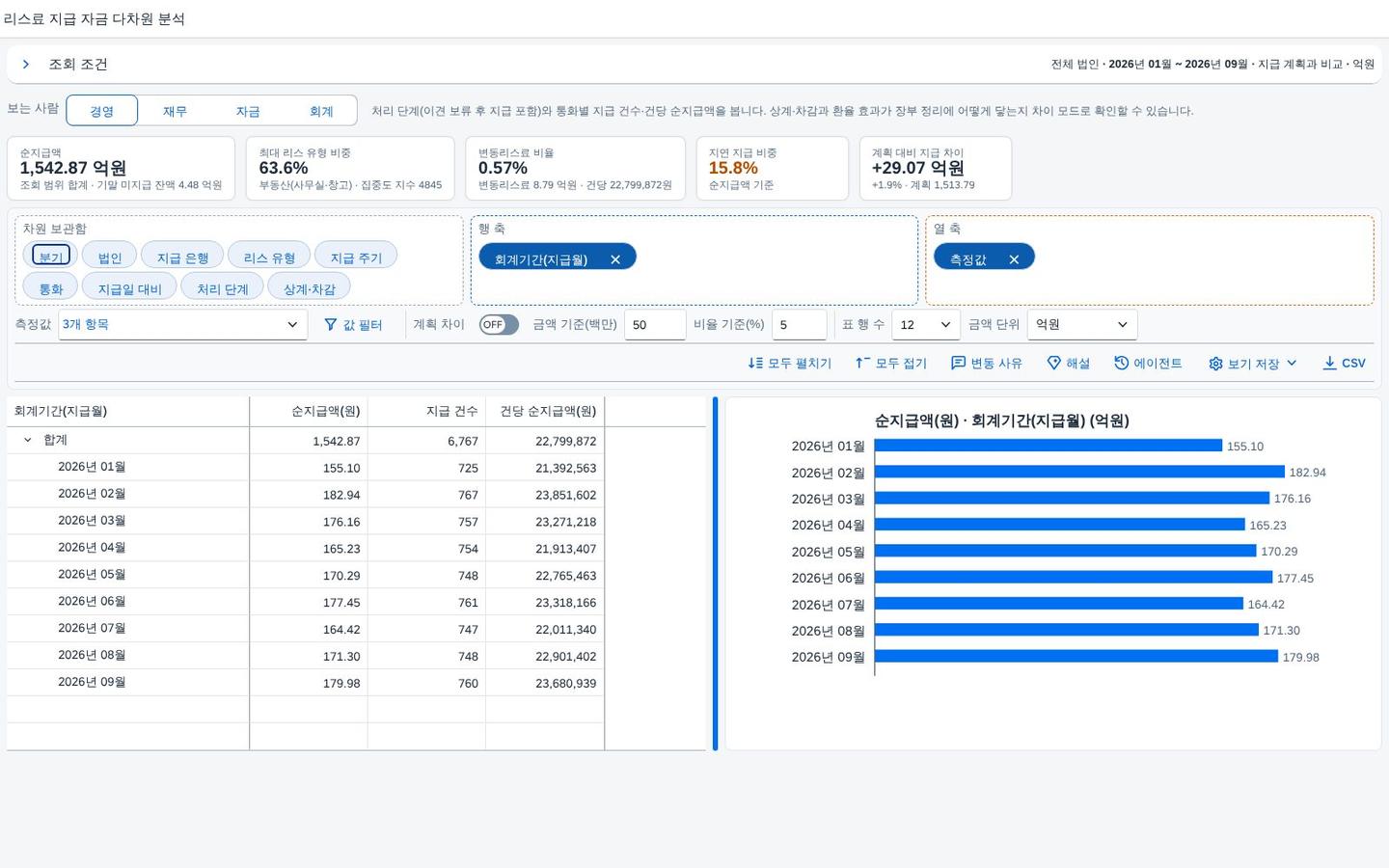Click the 모두 펼치기 expand-all icon button
The width and height of the screenshot is (1389, 868).
(789, 364)
